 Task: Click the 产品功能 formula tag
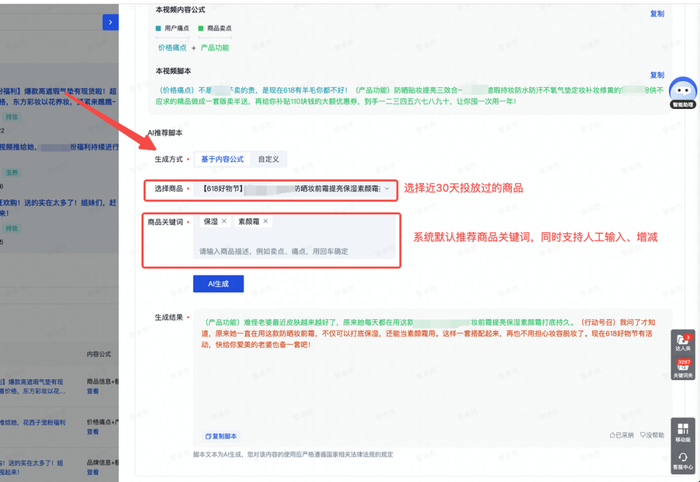pyautogui.click(x=215, y=48)
